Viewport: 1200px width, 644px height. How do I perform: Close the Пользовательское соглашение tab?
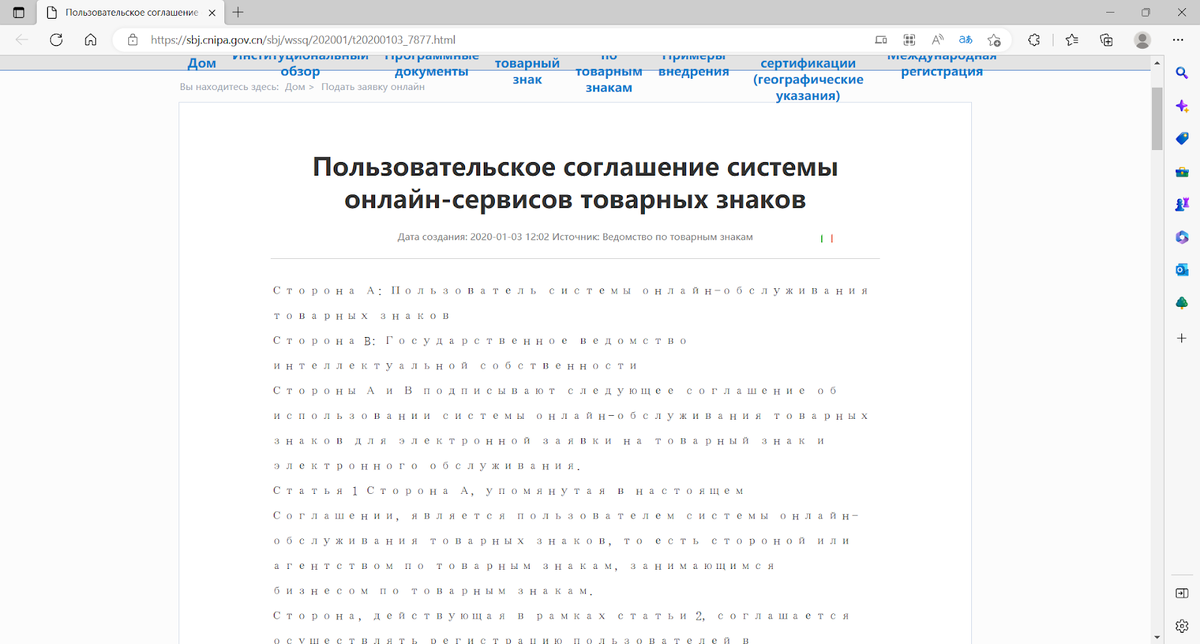click(x=213, y=12)
